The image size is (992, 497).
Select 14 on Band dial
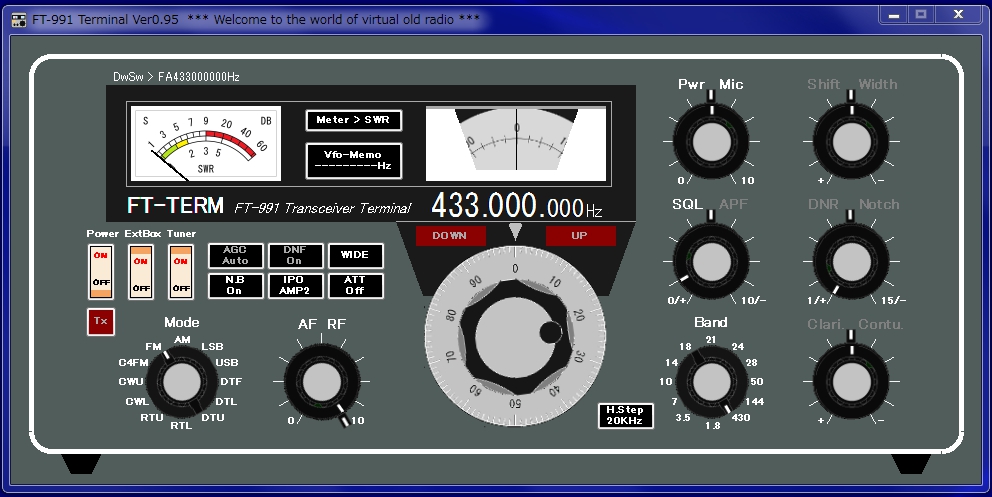672,363
